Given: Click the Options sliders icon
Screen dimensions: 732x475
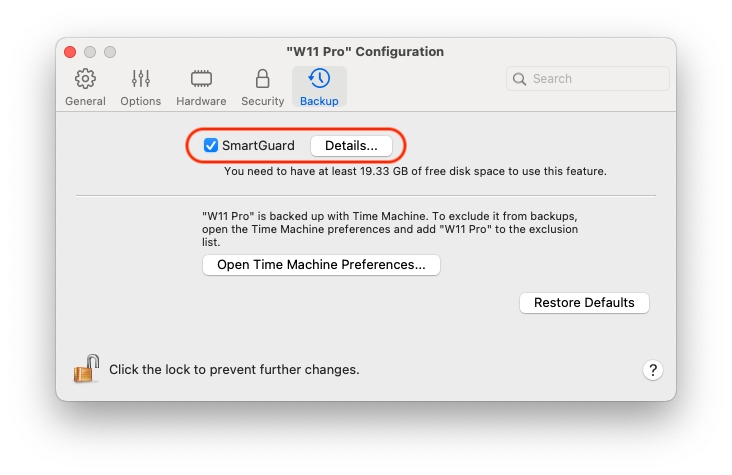Looking at the screenshot, I should click(140, 79).
